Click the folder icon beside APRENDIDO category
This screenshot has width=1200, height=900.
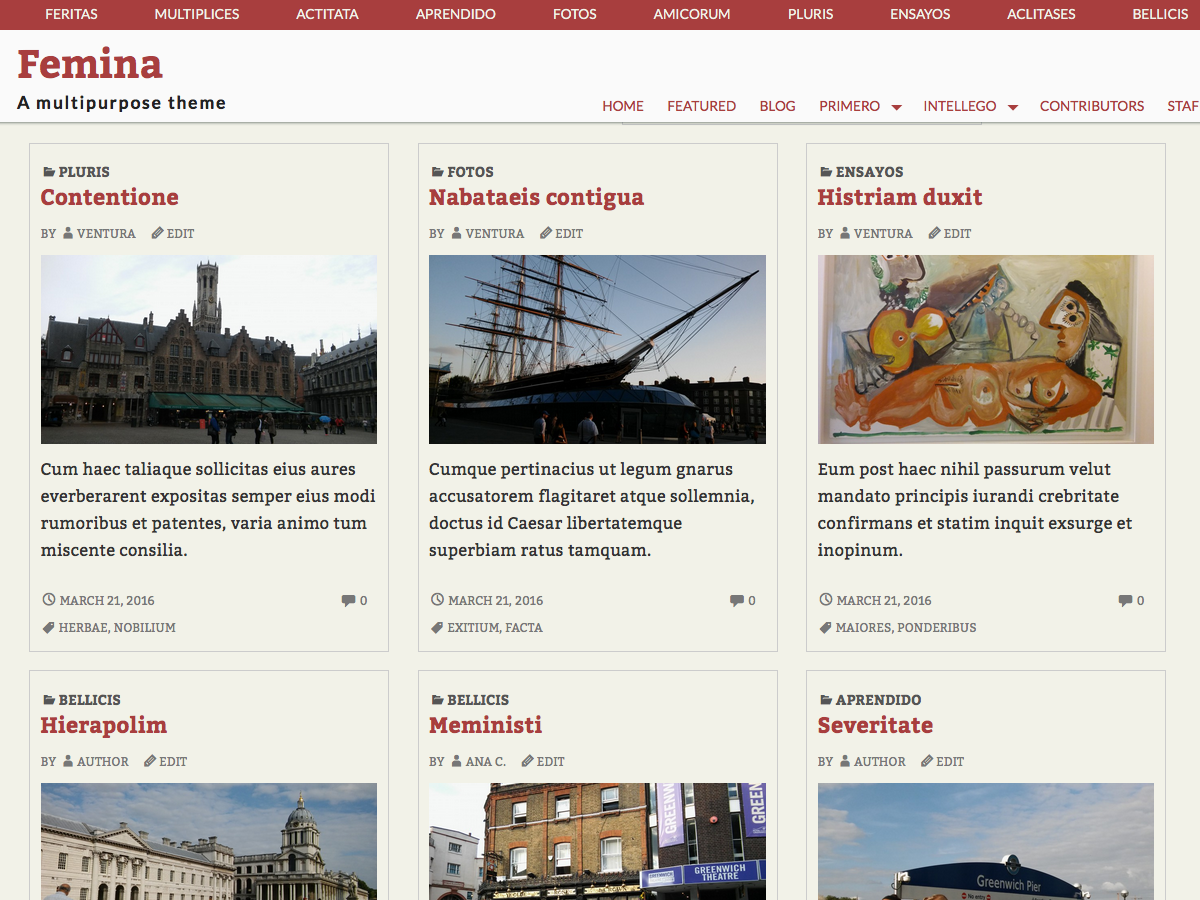click(826, 700)
